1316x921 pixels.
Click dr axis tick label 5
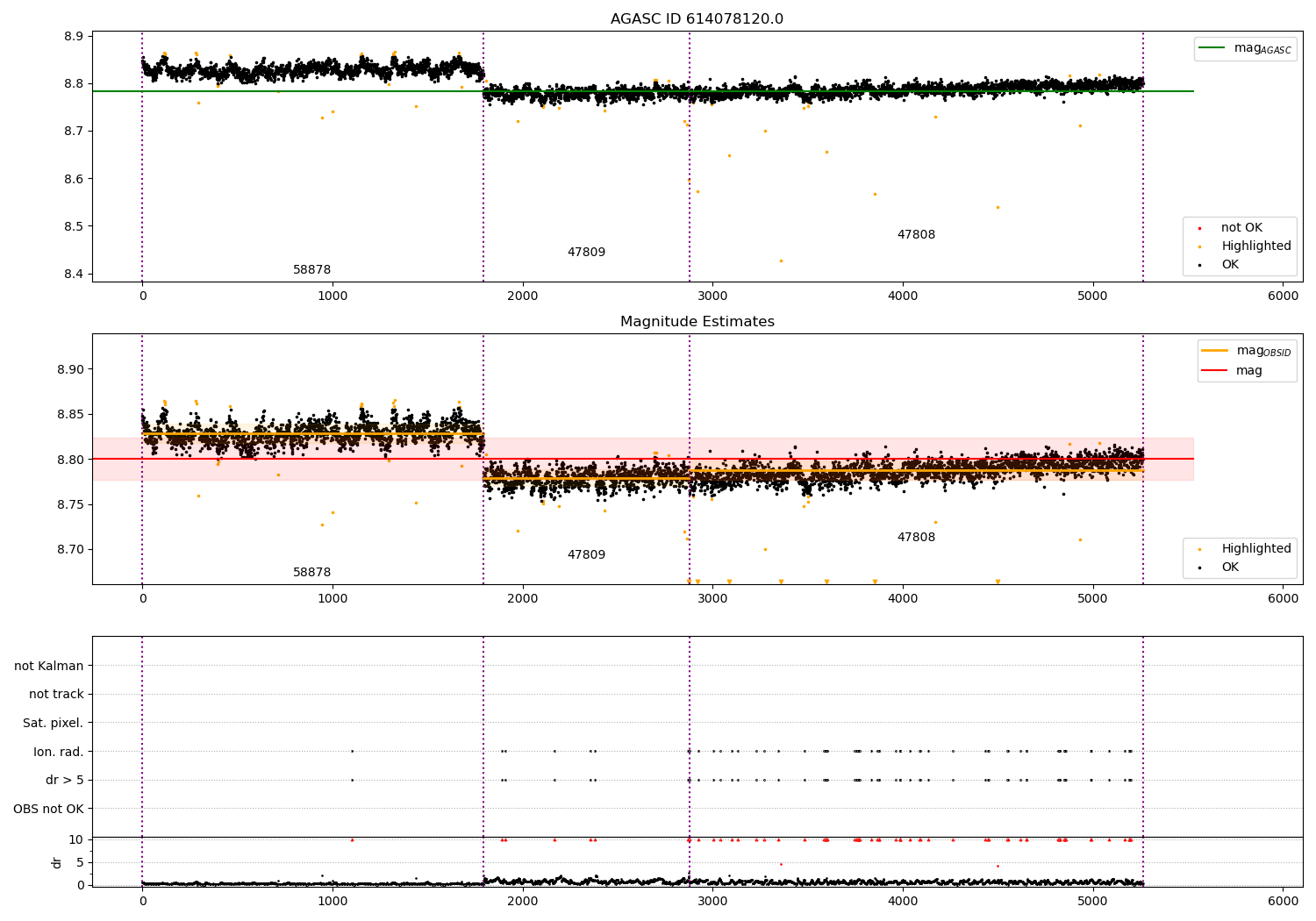tap(80, 862)
